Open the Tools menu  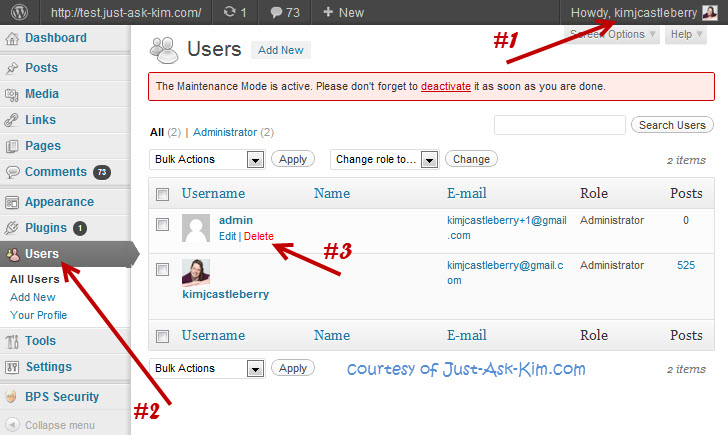click(x=40, y=341)
